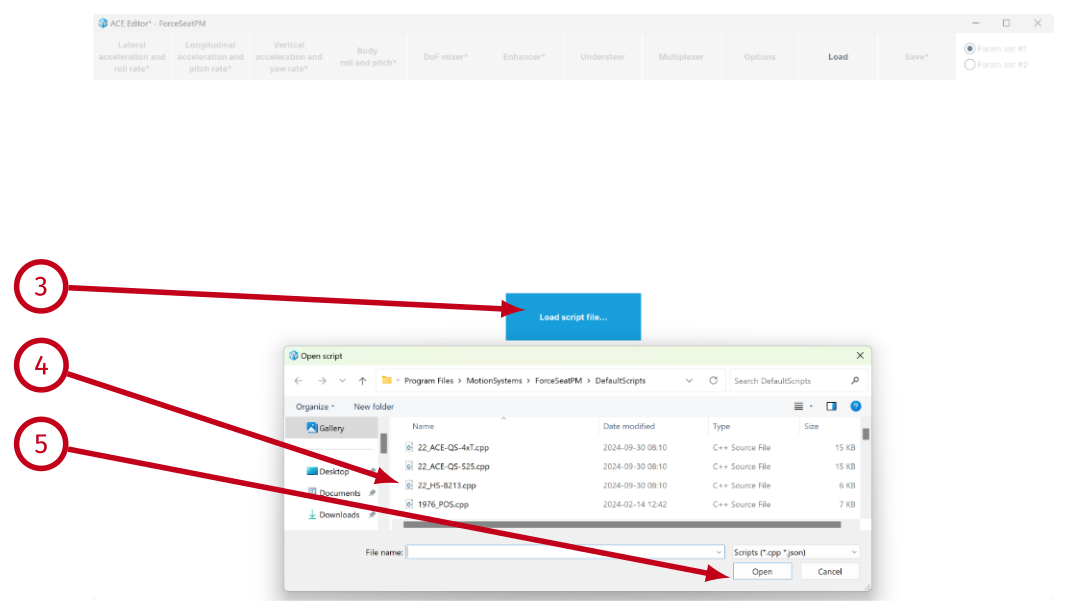Click the 22_HS-8213.cpp file icon

click(x=409, y=485)
